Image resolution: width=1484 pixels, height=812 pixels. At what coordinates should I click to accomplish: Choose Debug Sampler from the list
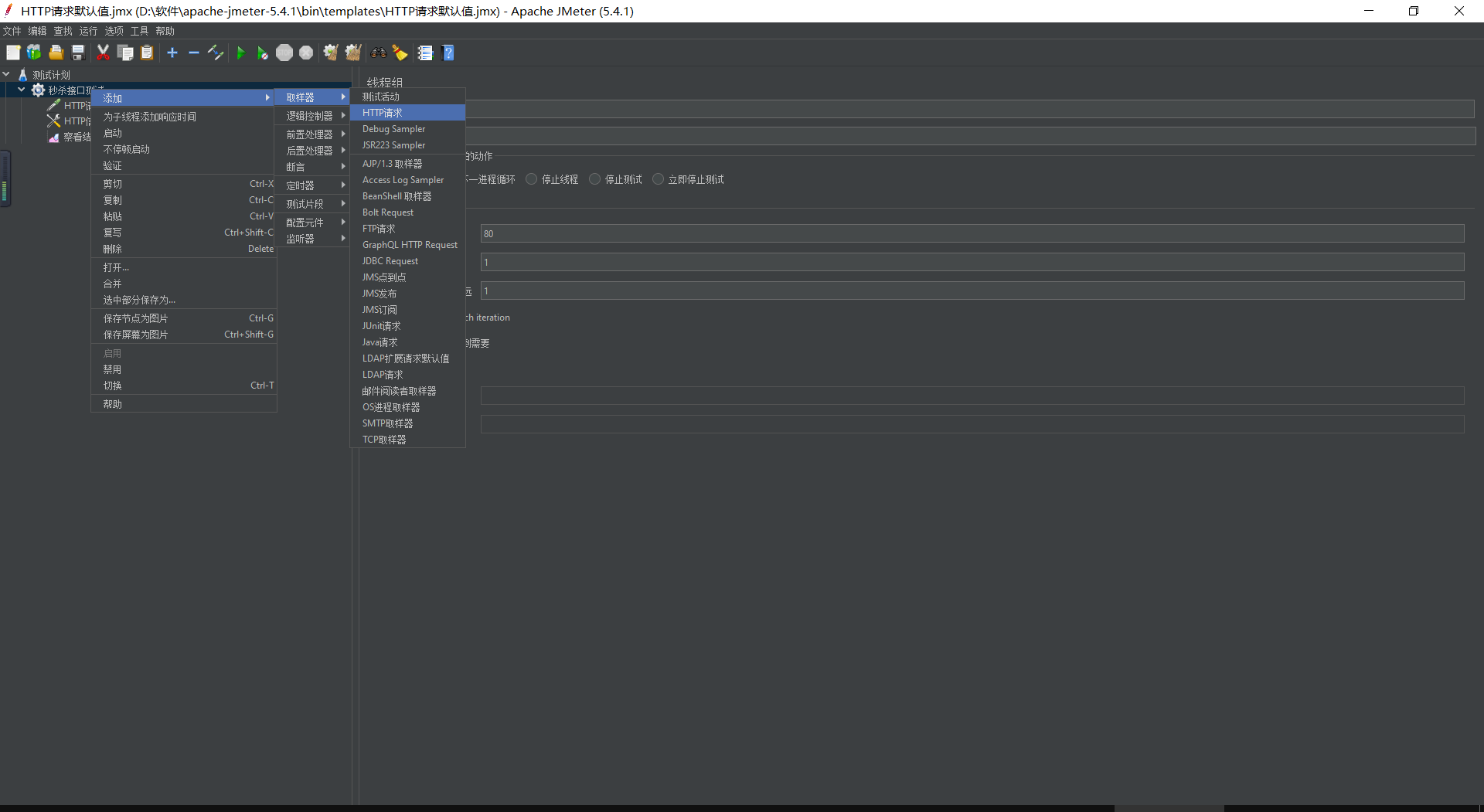coord(393,129)
